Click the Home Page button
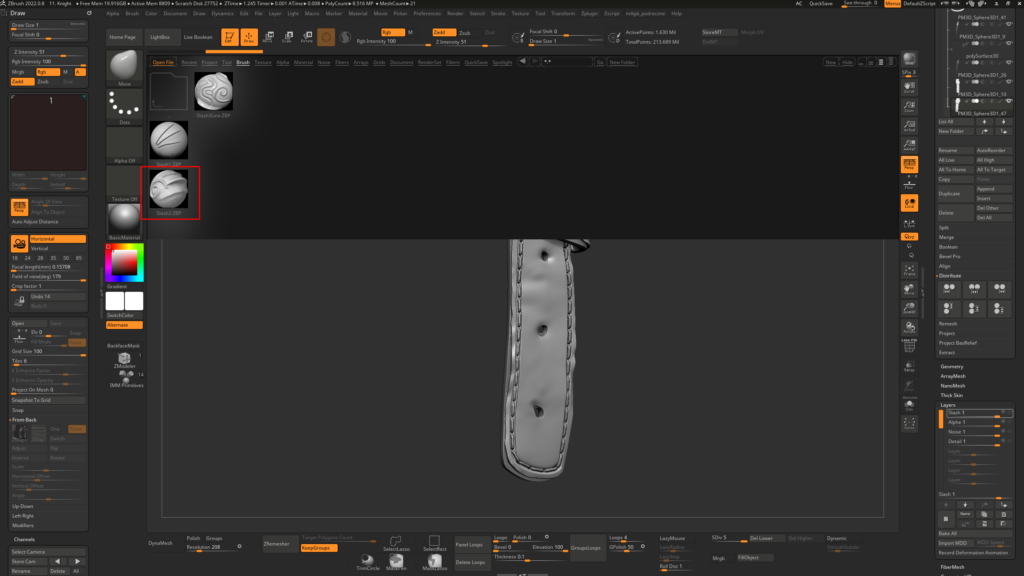Image resolution: width=1024 pixels, height=576 pixels. pyautogui.click(x=123, y=37)
